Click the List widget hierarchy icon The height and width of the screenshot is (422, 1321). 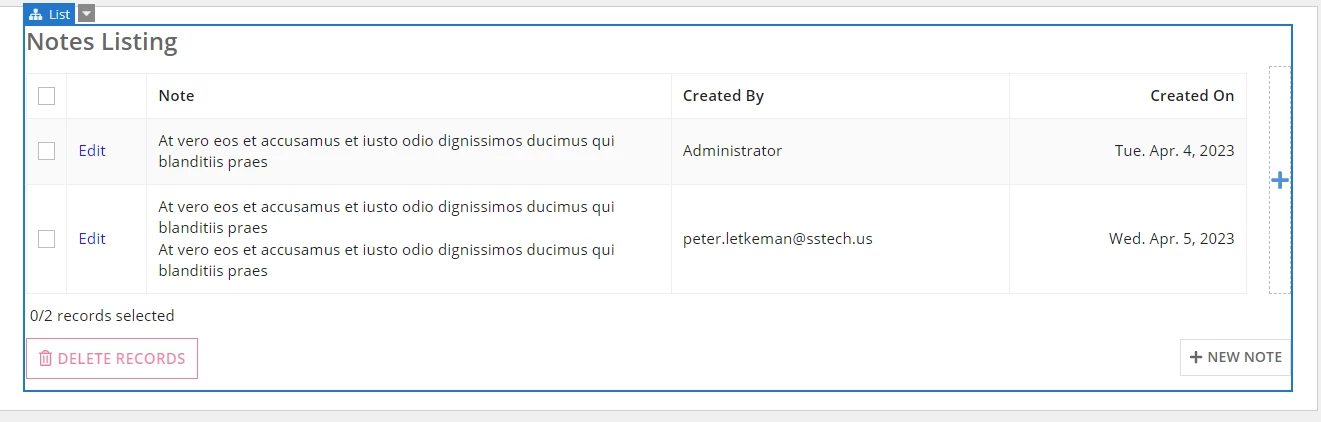pos(36,15)
